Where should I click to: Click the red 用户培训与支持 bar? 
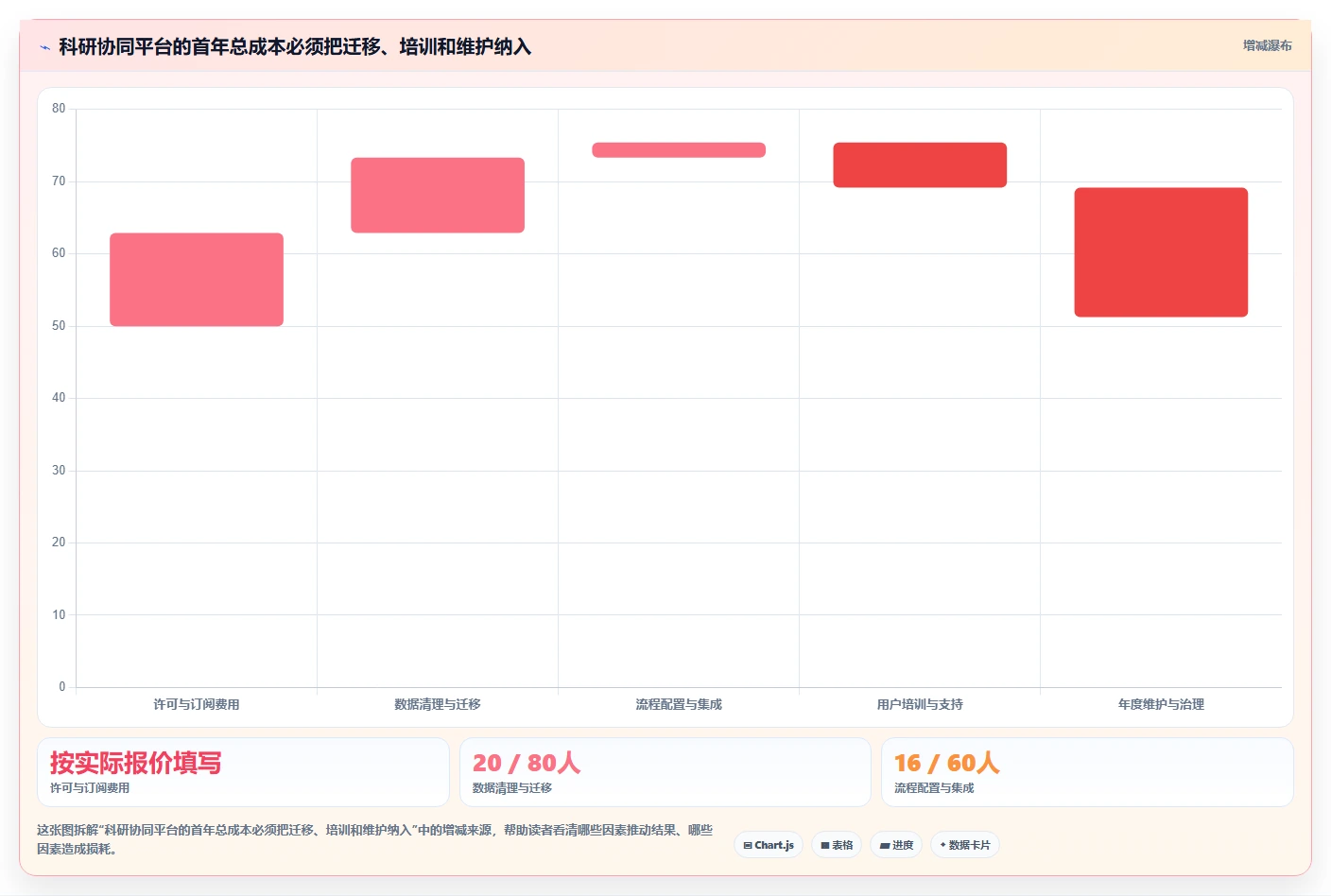920,164
